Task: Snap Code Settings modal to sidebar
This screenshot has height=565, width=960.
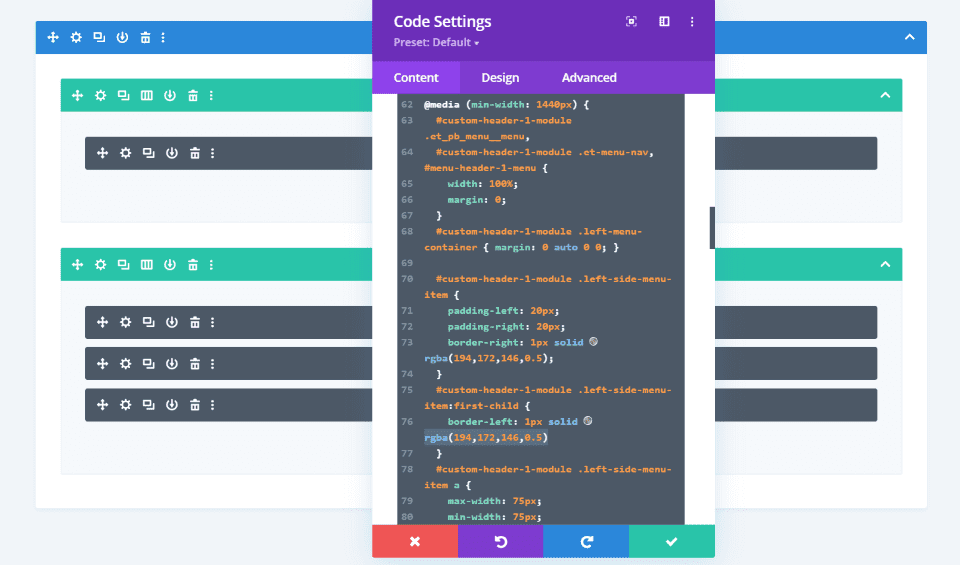Action: (664, 21)
